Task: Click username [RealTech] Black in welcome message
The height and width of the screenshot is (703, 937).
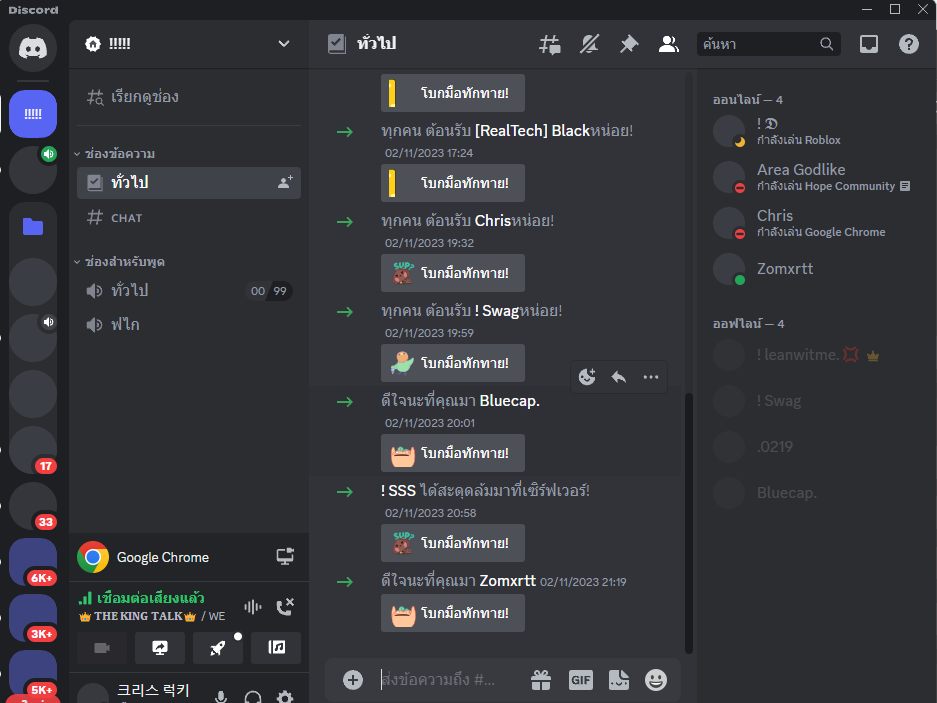Action: pos(532,130)
